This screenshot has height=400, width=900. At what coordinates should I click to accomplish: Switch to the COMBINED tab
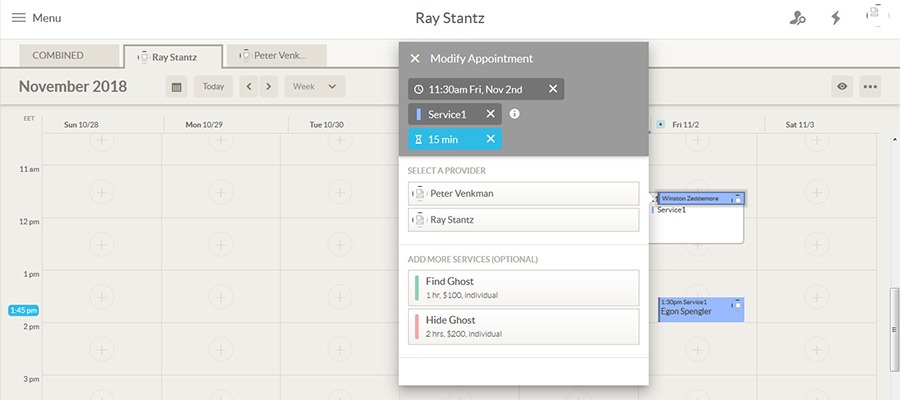(69, 56)
